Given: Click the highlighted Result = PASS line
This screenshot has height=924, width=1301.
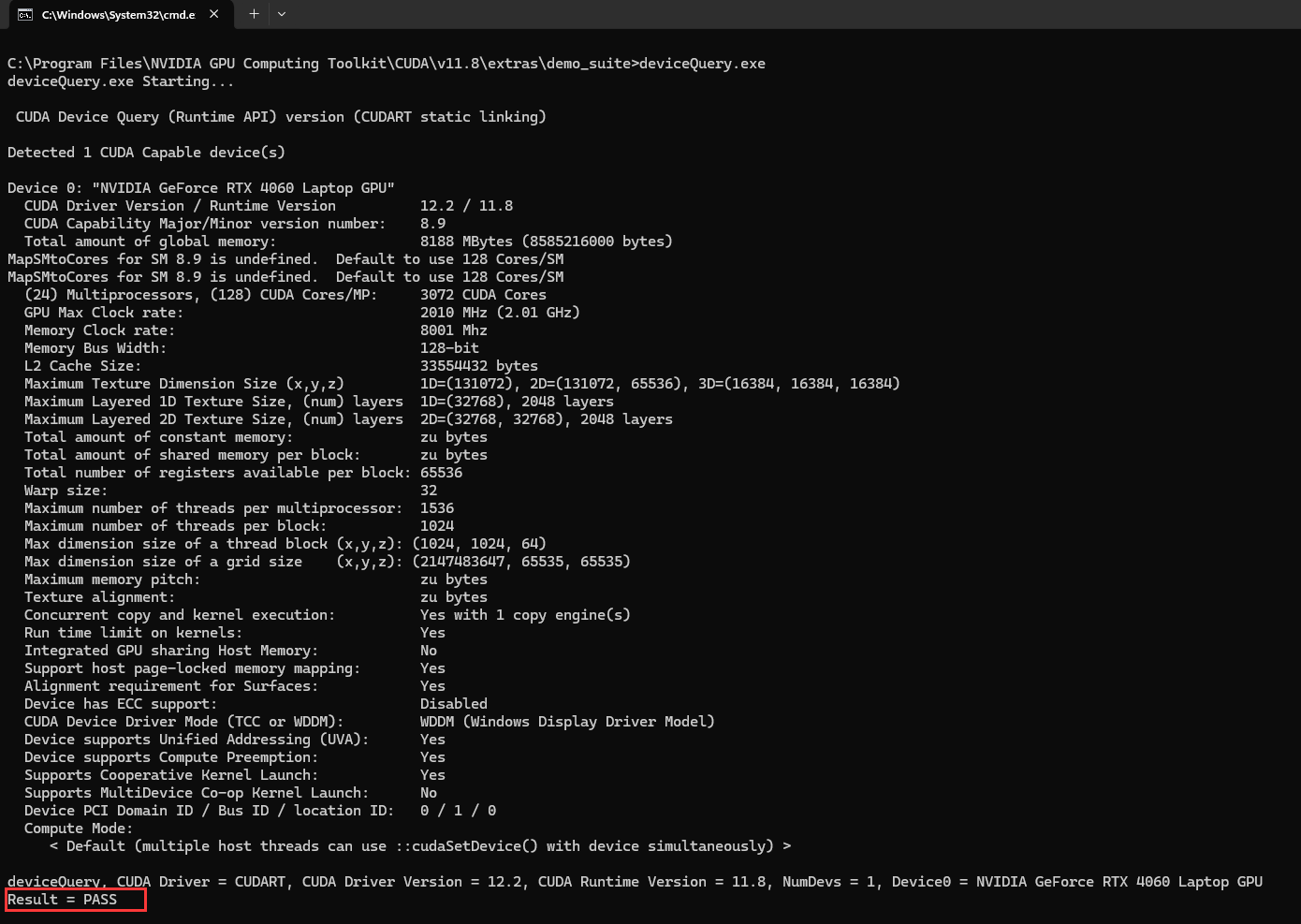Looking at the screenshot, I should click(63, 900).
